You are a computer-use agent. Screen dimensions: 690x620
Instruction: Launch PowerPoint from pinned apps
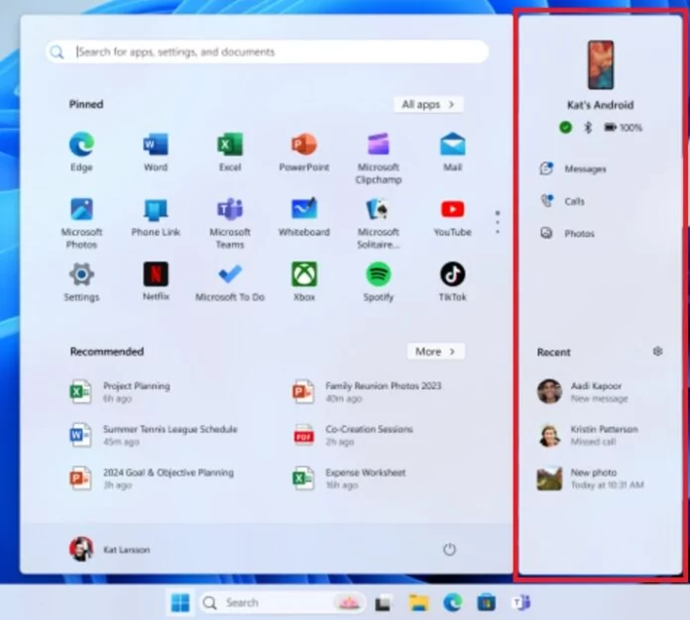[304, 151]
